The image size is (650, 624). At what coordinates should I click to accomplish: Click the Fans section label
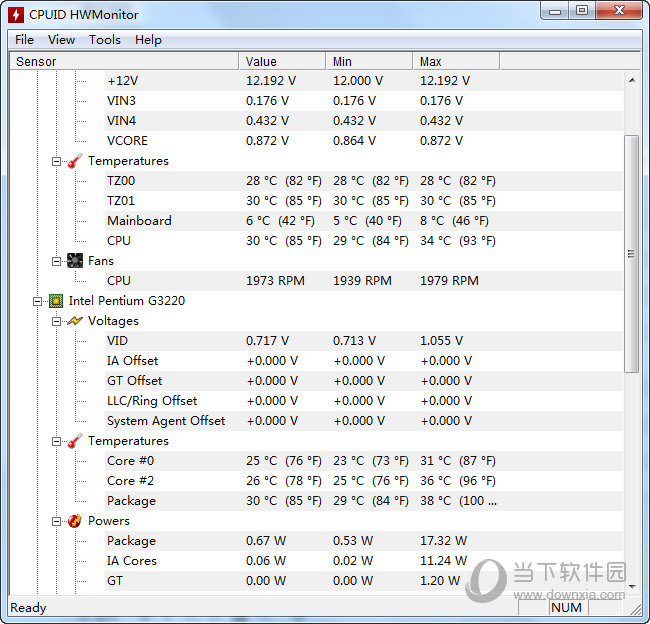pos(101,261)
